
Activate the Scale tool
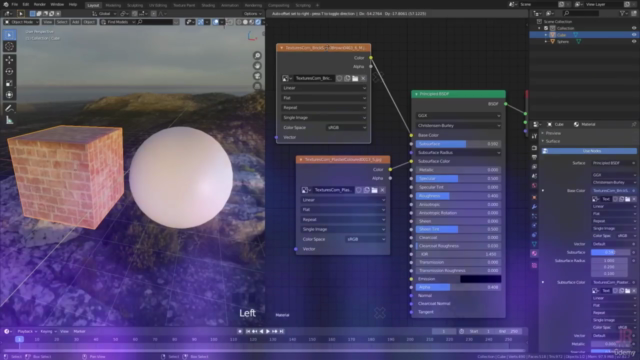tap(9, 83)
